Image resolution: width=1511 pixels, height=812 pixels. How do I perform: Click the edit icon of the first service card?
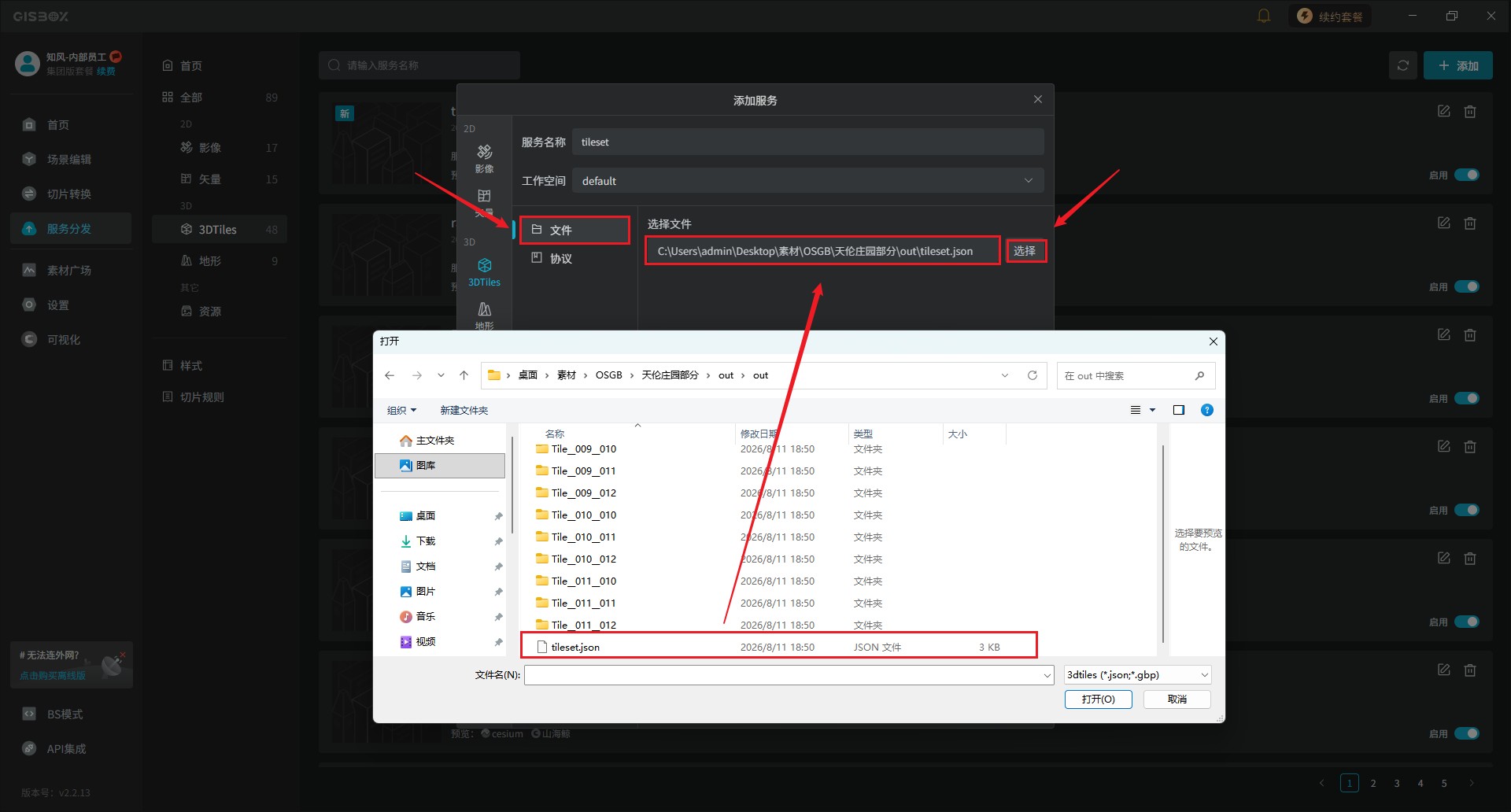tap(1444, 111)
